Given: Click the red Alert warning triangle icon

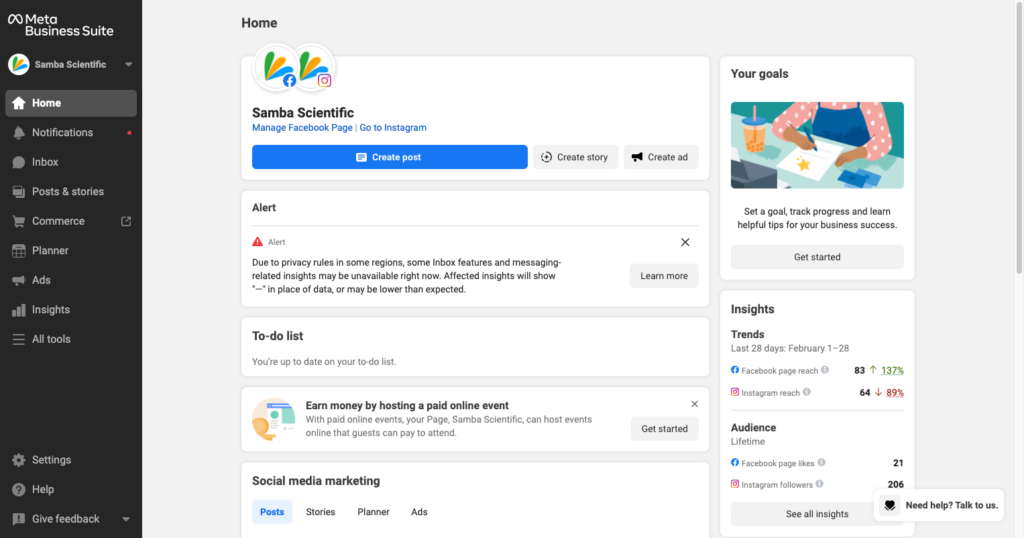Looking at the screenshot, I should pyautogui.click(x=257, y=242).
